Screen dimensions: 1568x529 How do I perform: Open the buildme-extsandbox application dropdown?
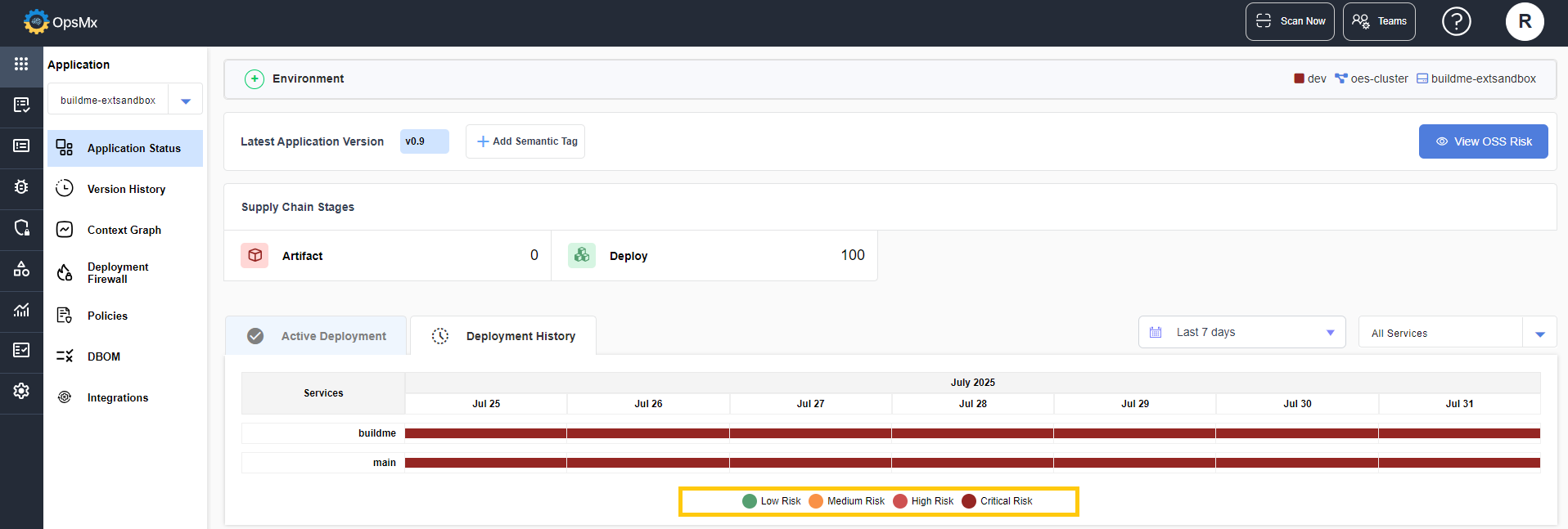186,101
